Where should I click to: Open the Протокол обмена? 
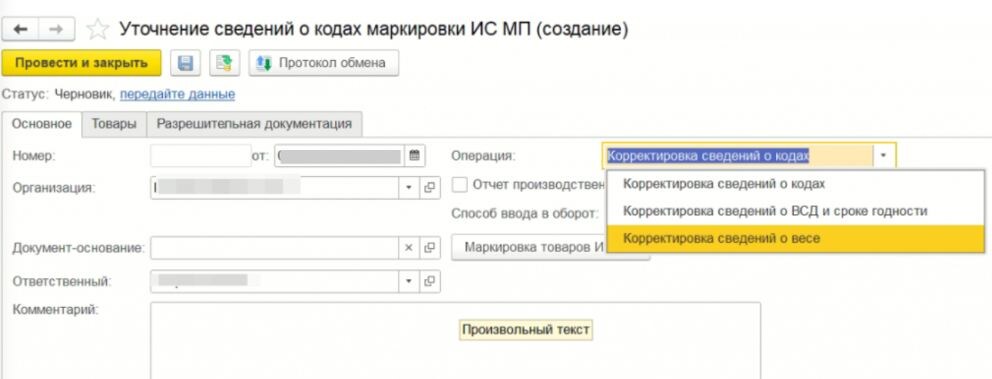(x=323, y=63)
